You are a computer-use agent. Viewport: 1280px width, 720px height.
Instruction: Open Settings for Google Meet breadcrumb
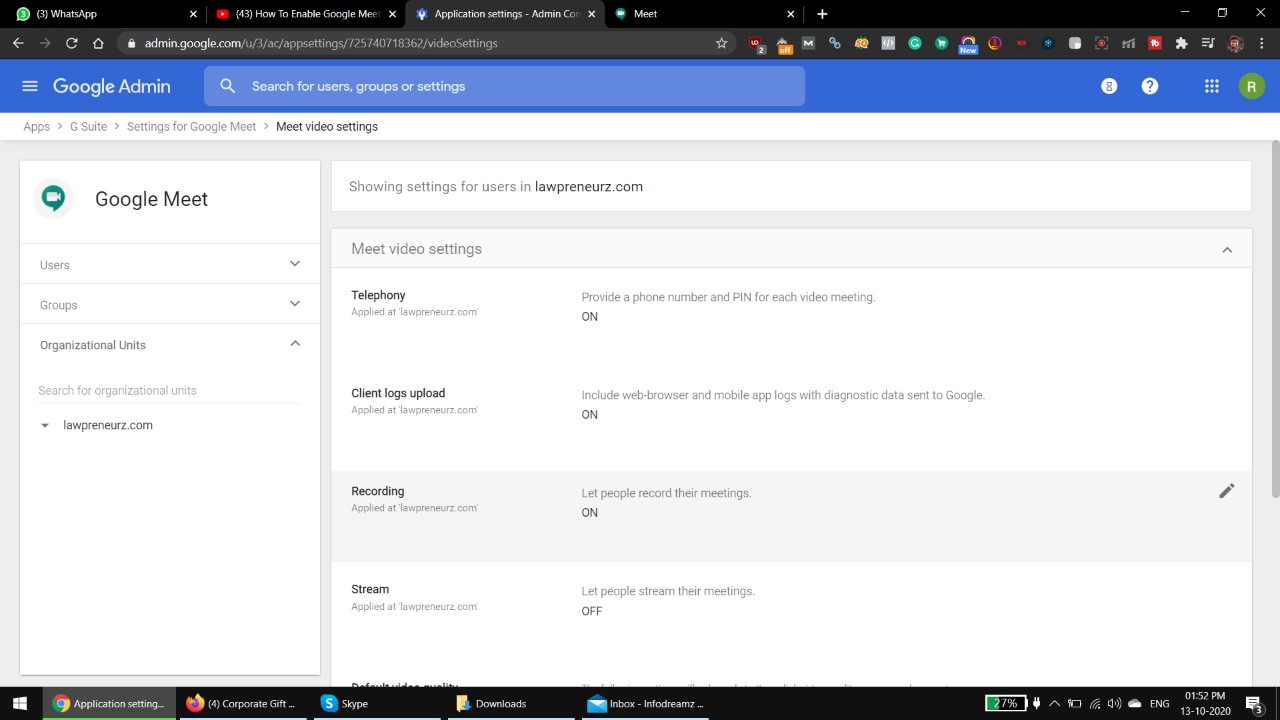(x=191, y=127)
